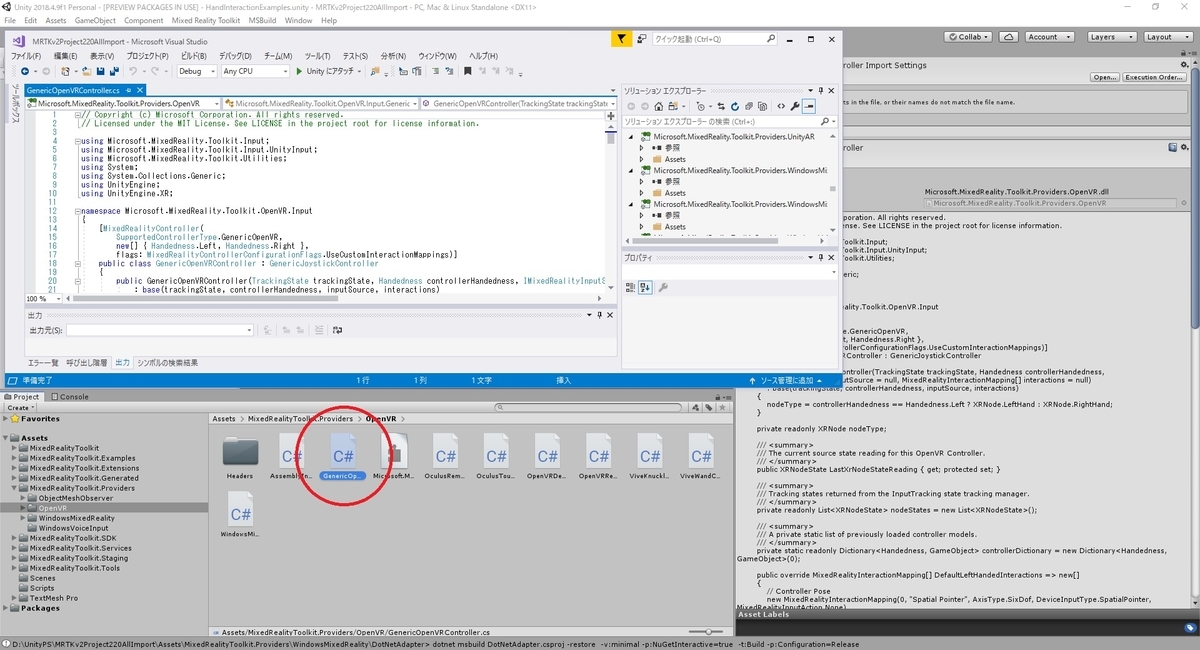Click Visual Studio back navigation arrow
This screenshot has height=650, width=1200.
coord(25,71)
